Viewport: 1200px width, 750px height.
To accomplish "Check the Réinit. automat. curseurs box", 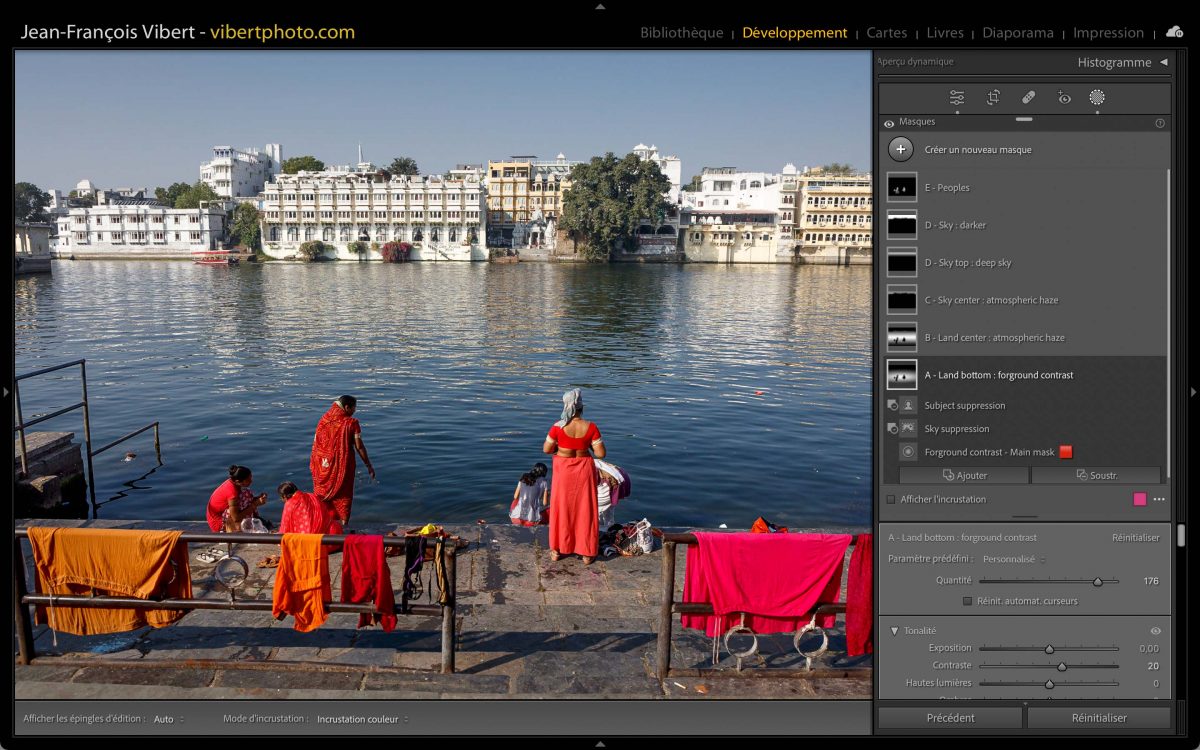I will click(x=967, y=601).
